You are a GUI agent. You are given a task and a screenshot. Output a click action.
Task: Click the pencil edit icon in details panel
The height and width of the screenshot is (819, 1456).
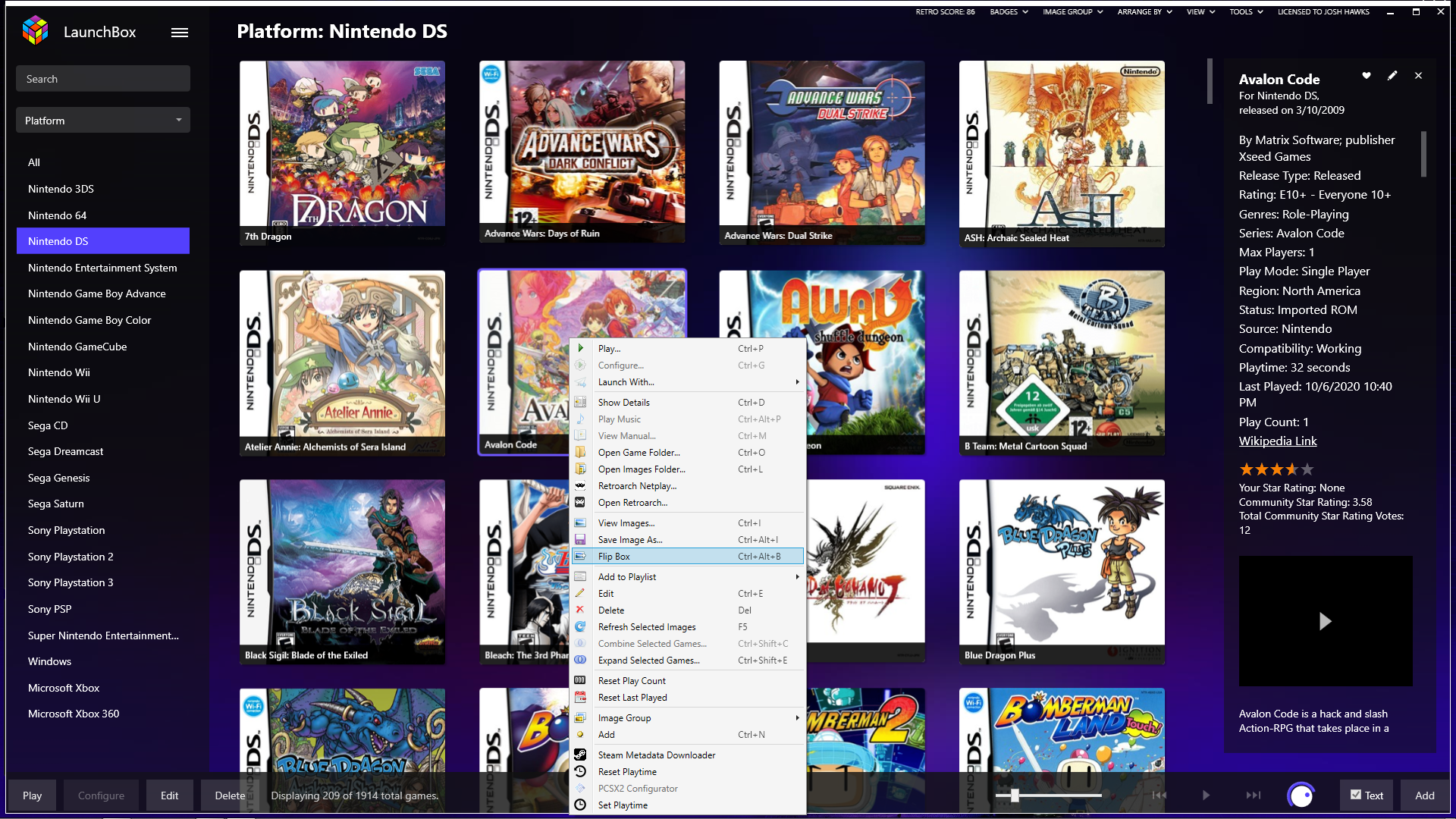tap(1392, 76)
